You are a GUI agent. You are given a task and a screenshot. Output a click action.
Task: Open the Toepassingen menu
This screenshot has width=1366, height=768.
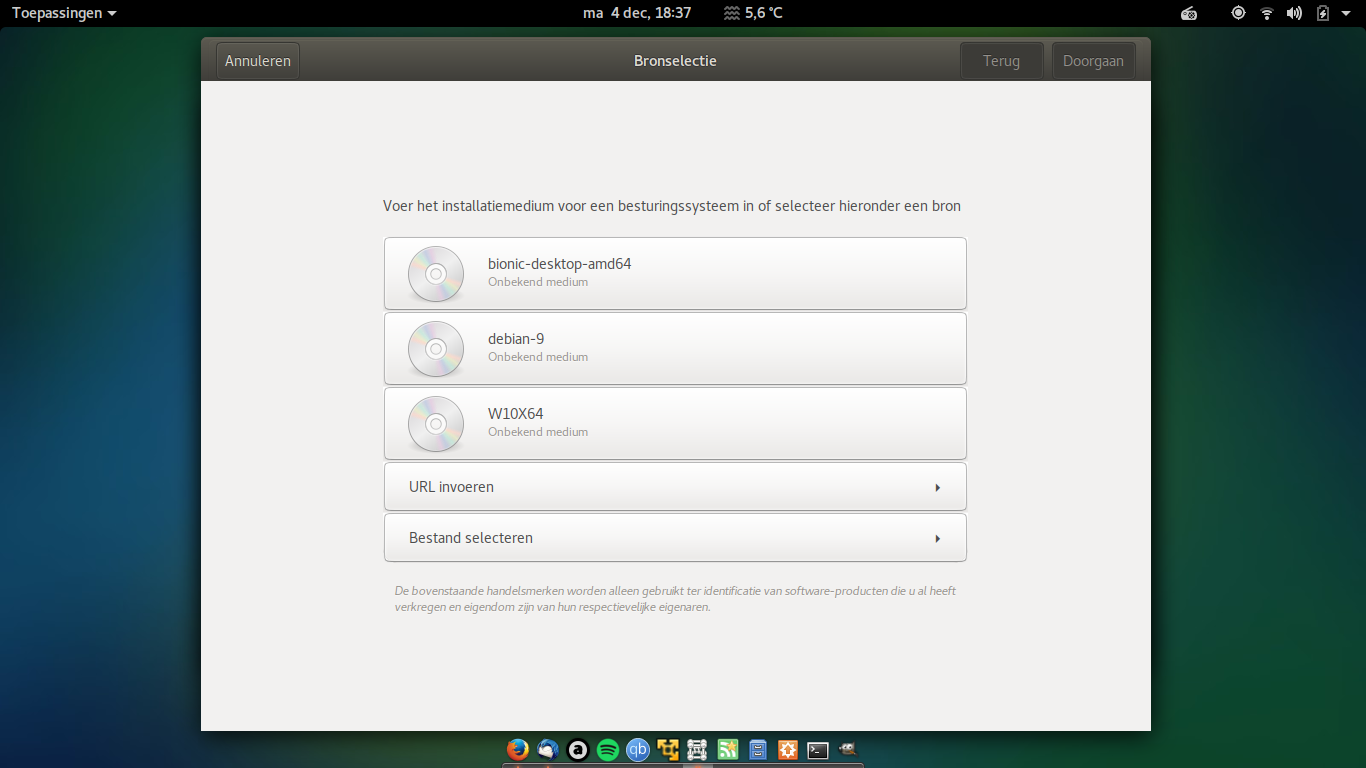coord(64,13)
